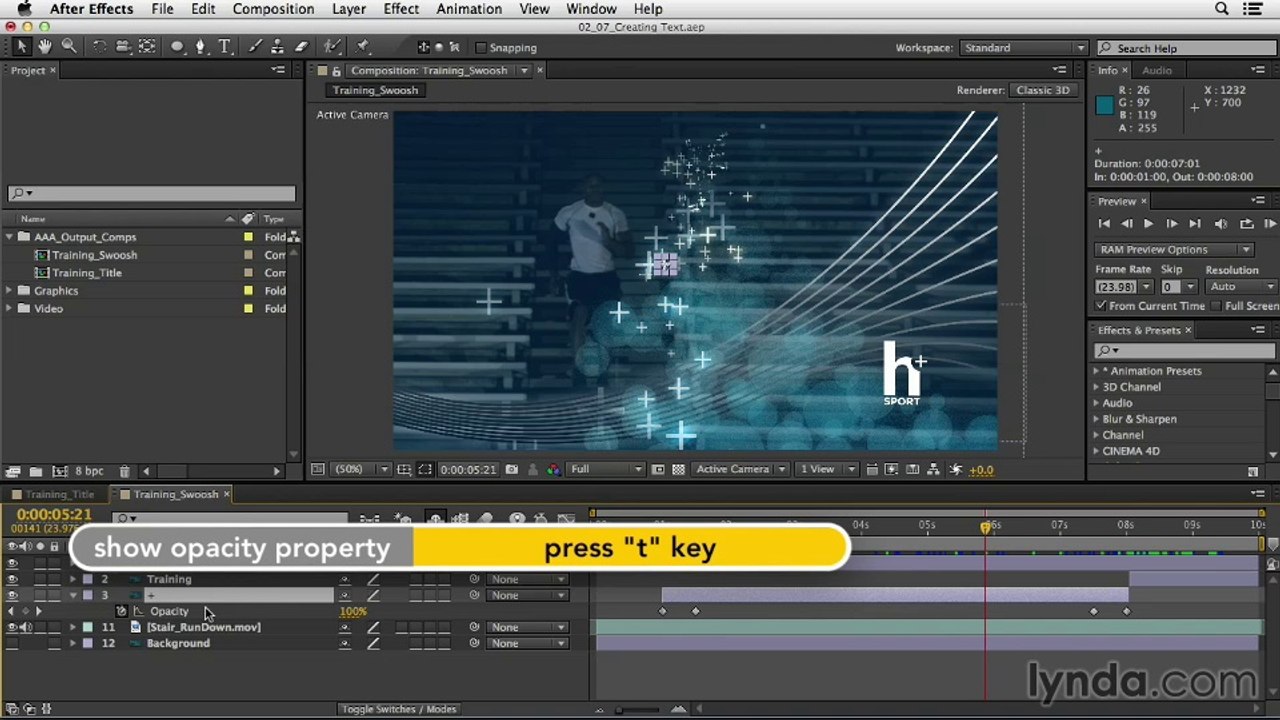Open the comp flowchart icon in viewer footer

934,469
